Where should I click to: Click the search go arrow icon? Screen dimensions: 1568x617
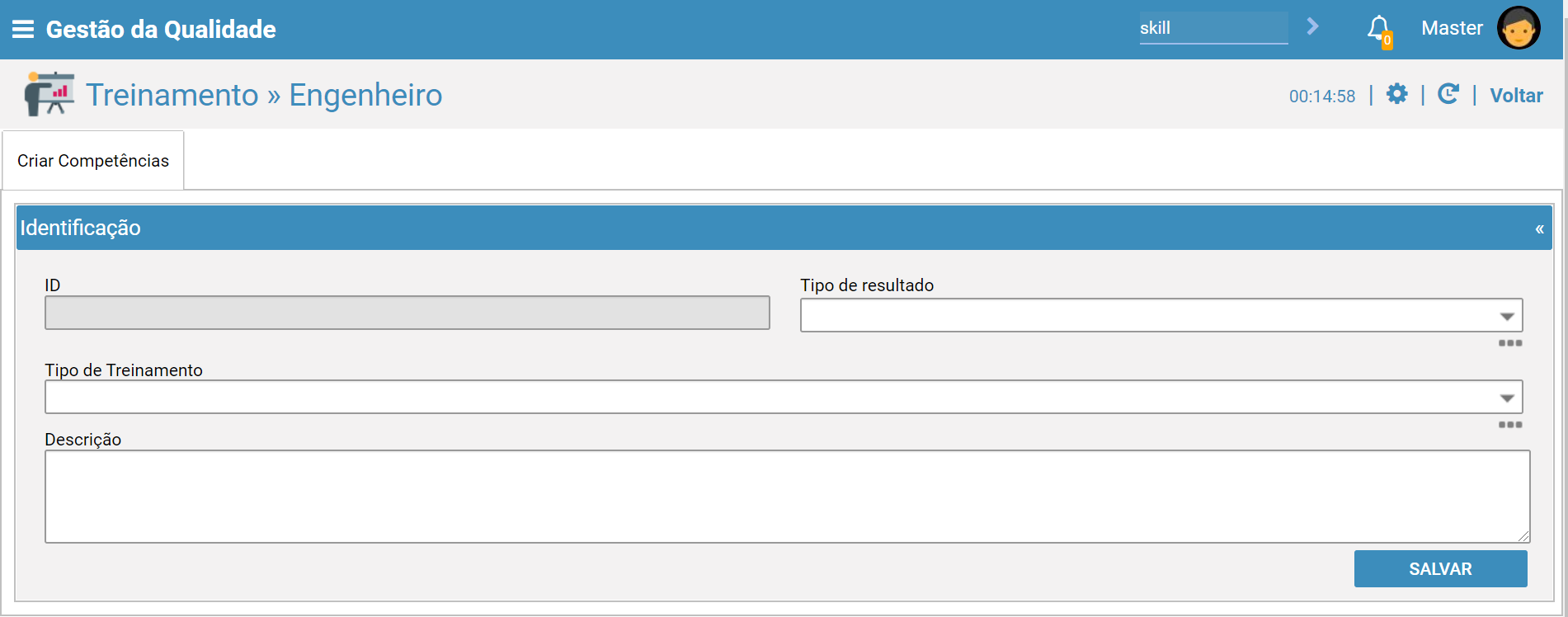click(x=1312, y=27)
